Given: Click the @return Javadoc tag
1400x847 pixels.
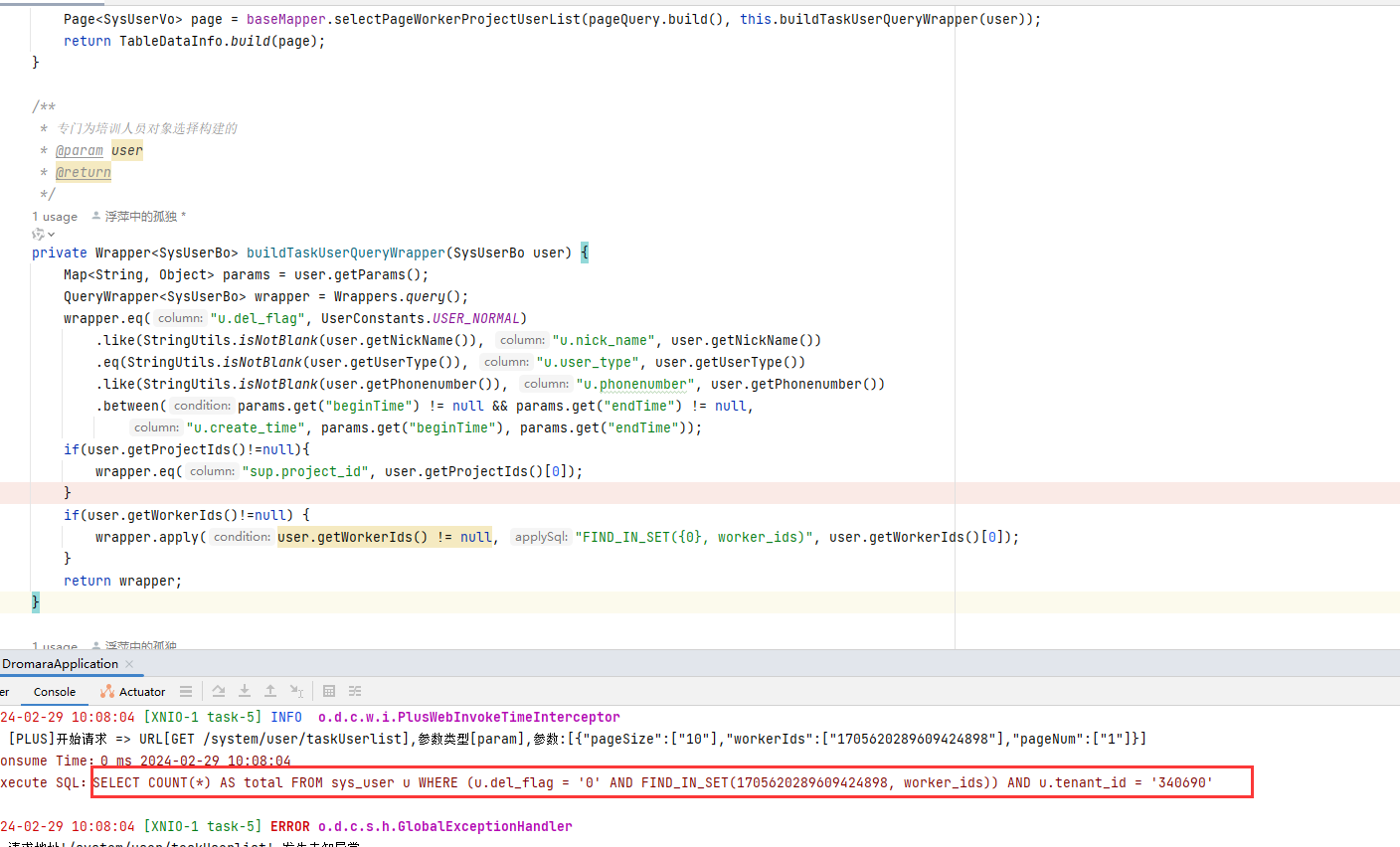Looking at the screenshot, I should coord(84,173).
